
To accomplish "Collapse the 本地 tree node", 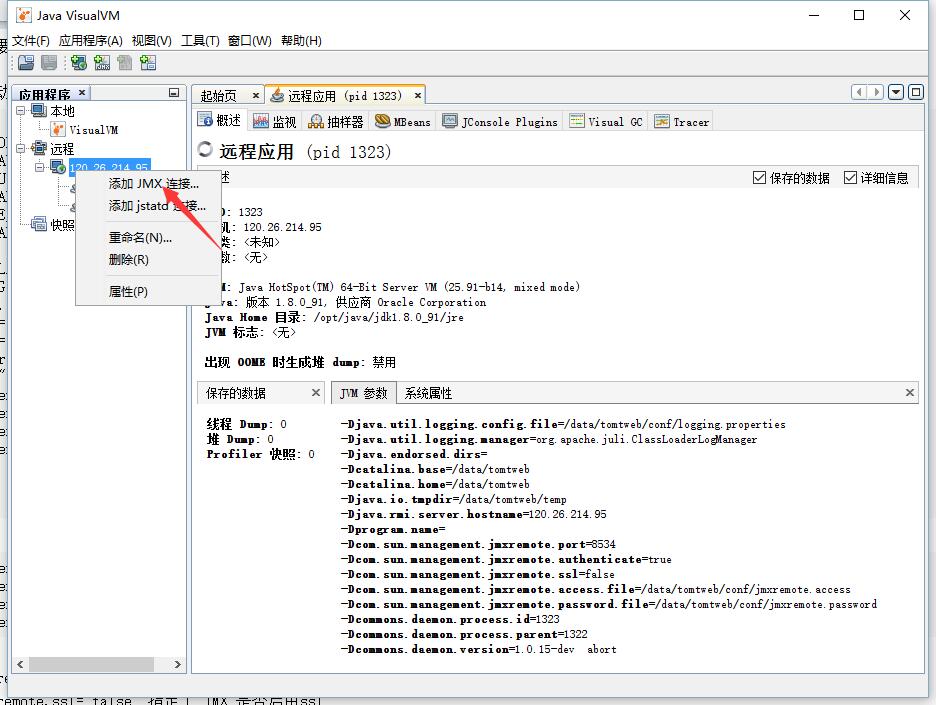I will pyautogui.click(x=20, y=110).
